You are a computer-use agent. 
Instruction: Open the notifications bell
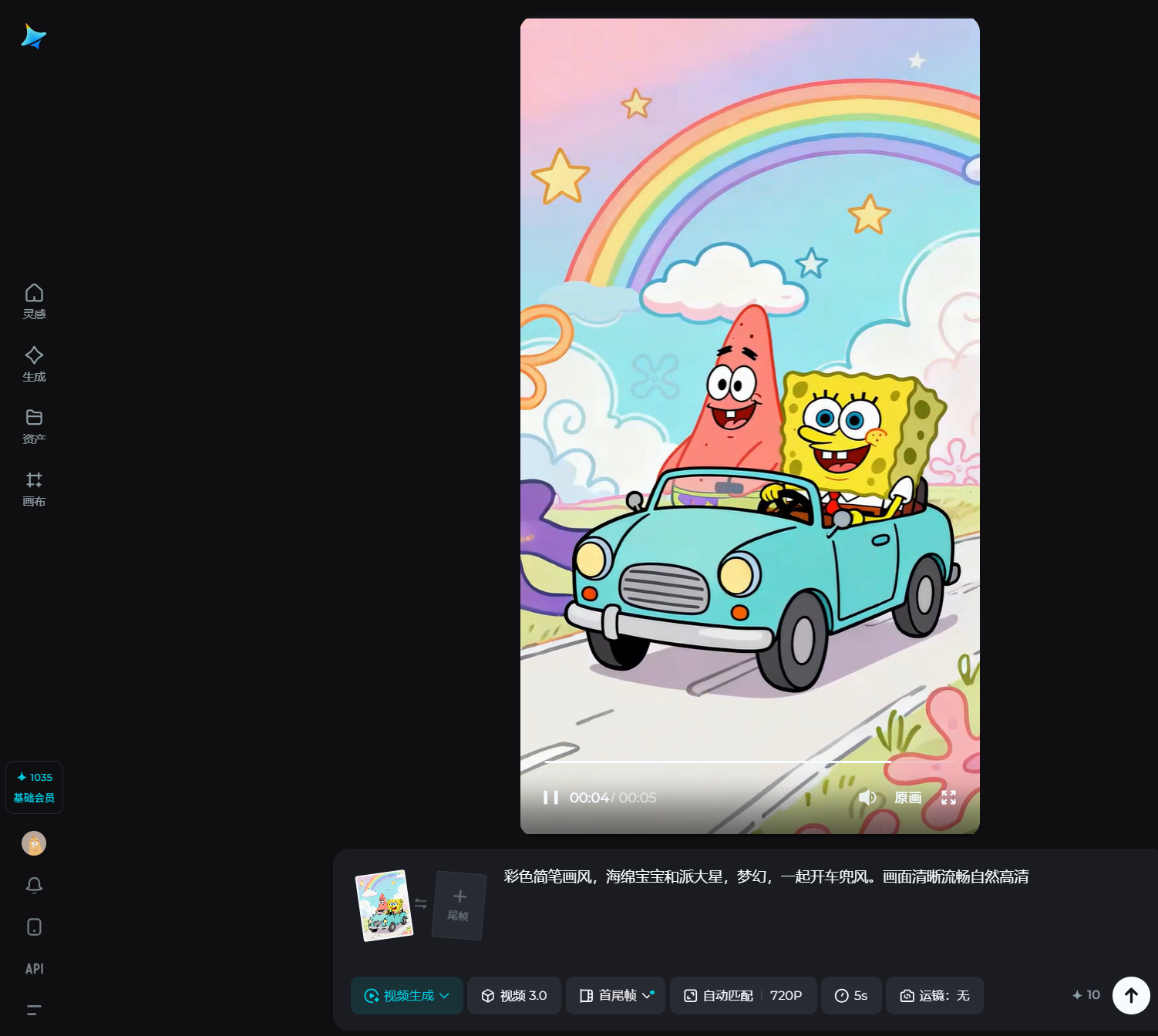pos(34,885)
